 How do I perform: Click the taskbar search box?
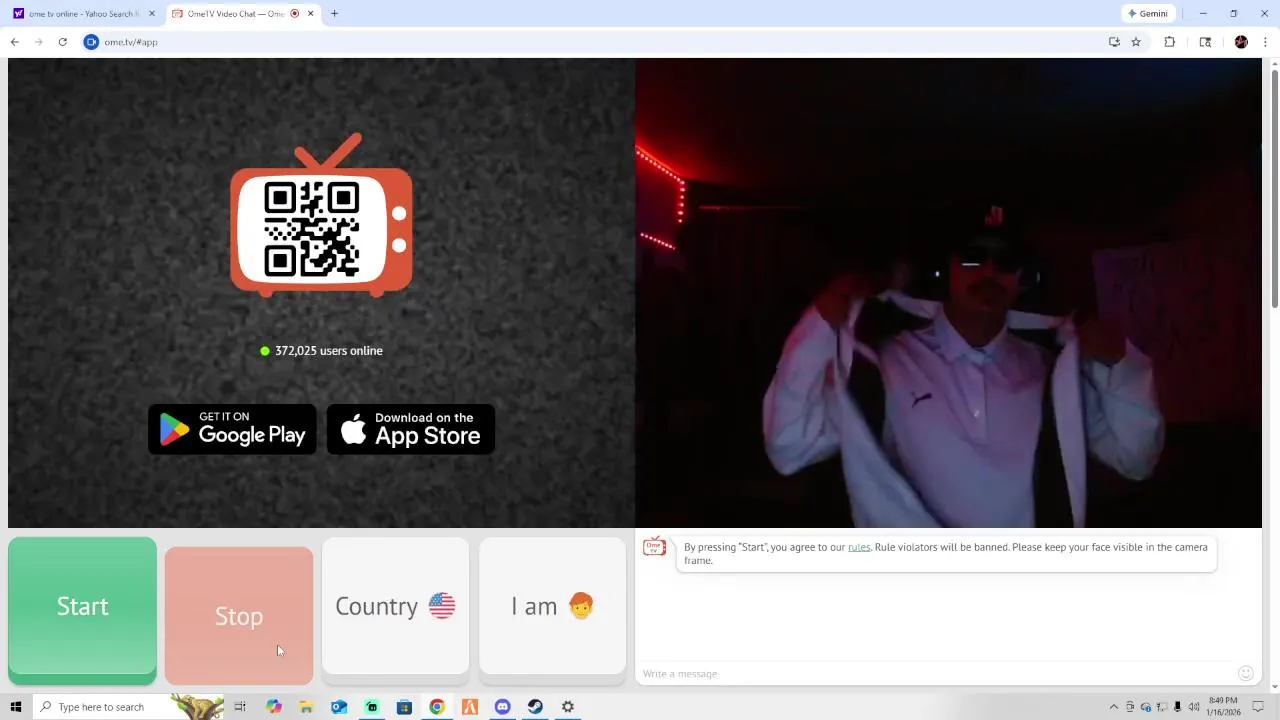click(128, 707)
